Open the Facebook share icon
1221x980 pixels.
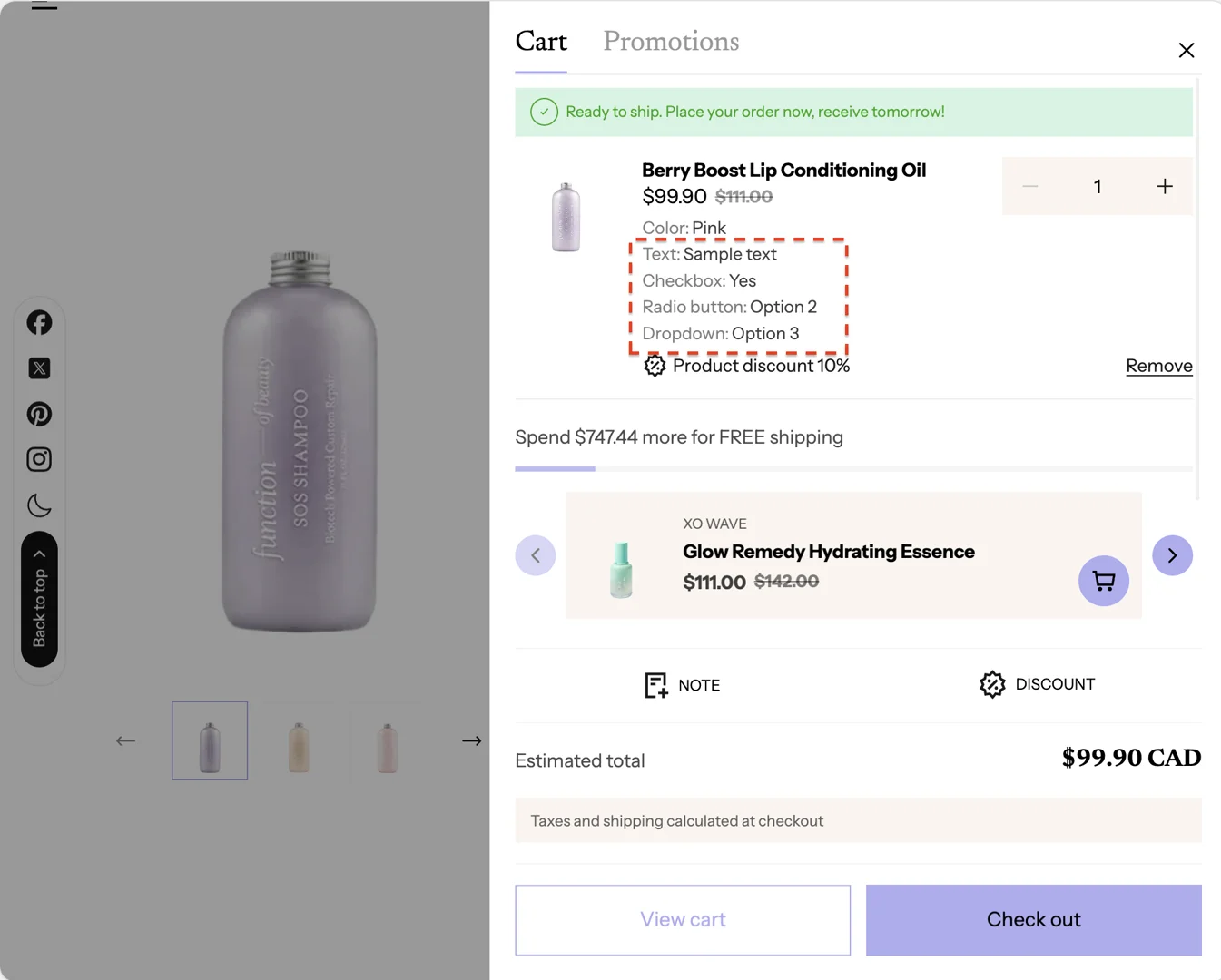point(39,322)
